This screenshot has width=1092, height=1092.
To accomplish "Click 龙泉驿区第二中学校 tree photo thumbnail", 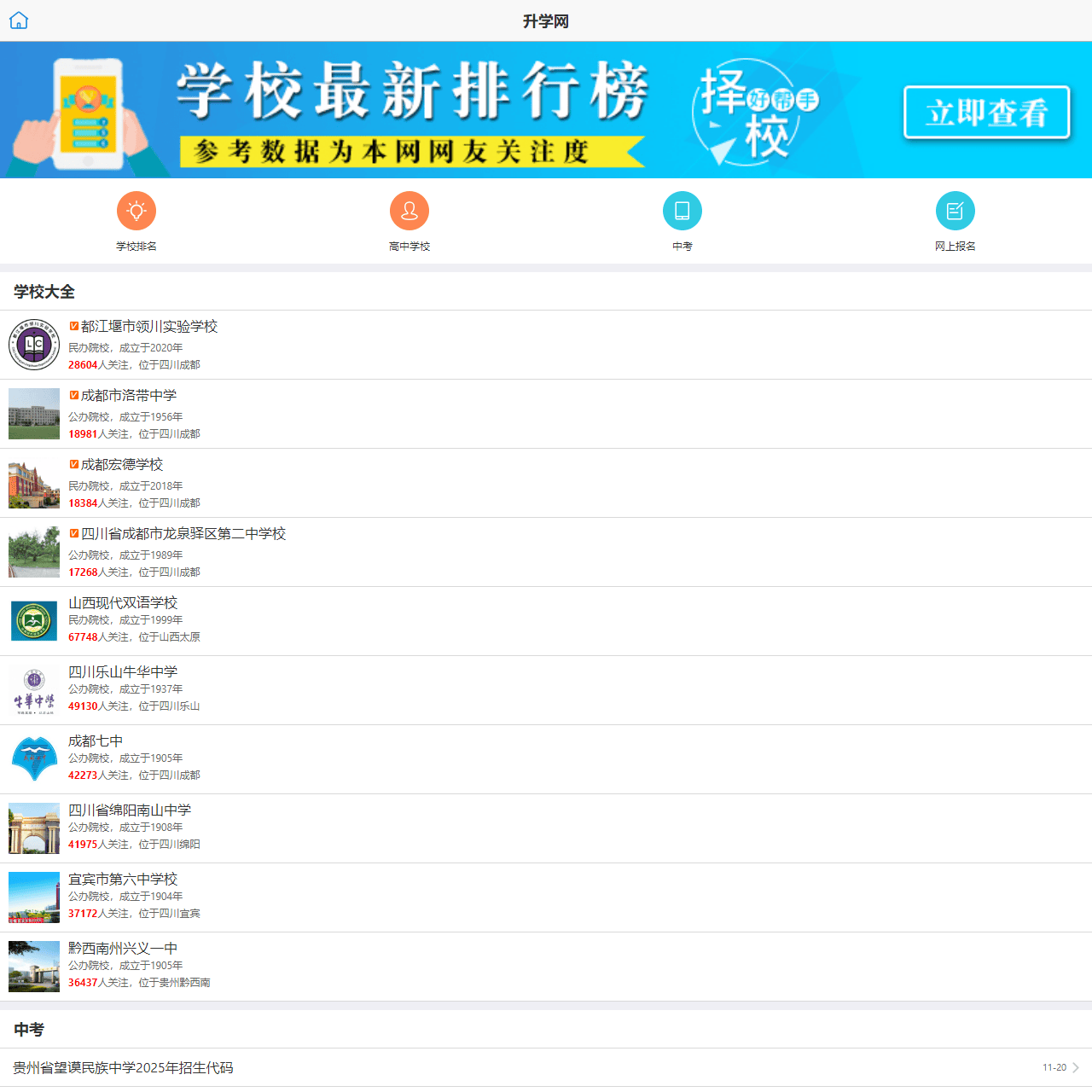I will pos(34,552).
